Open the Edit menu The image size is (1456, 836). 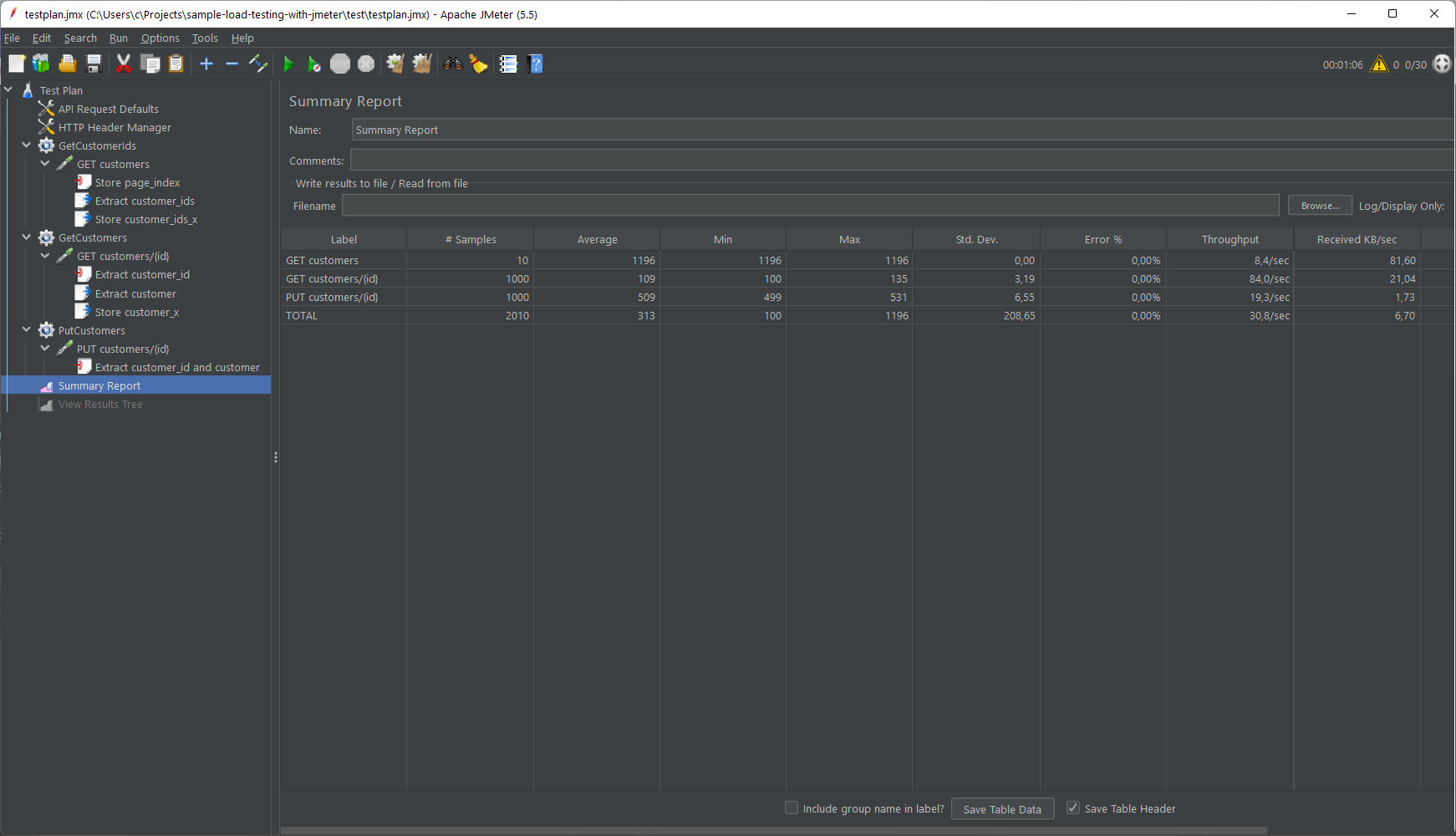point(42,38)
